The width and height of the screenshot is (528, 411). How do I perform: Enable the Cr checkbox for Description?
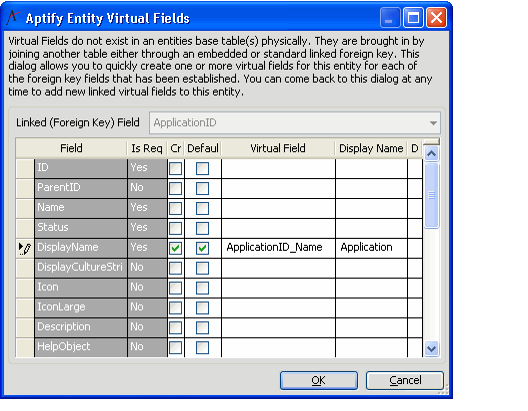pos(175,328)
